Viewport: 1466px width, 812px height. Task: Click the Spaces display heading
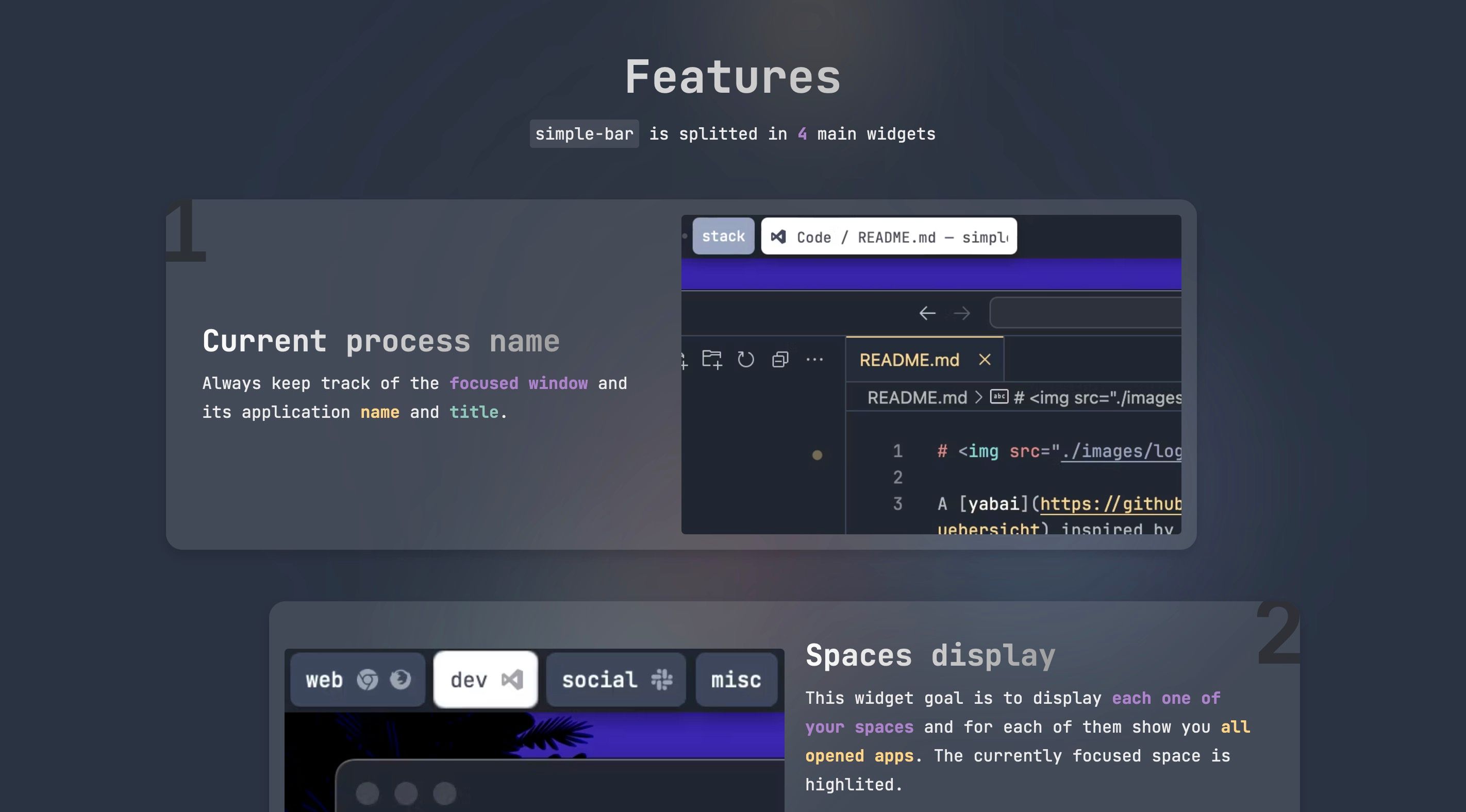coord(930,655)
